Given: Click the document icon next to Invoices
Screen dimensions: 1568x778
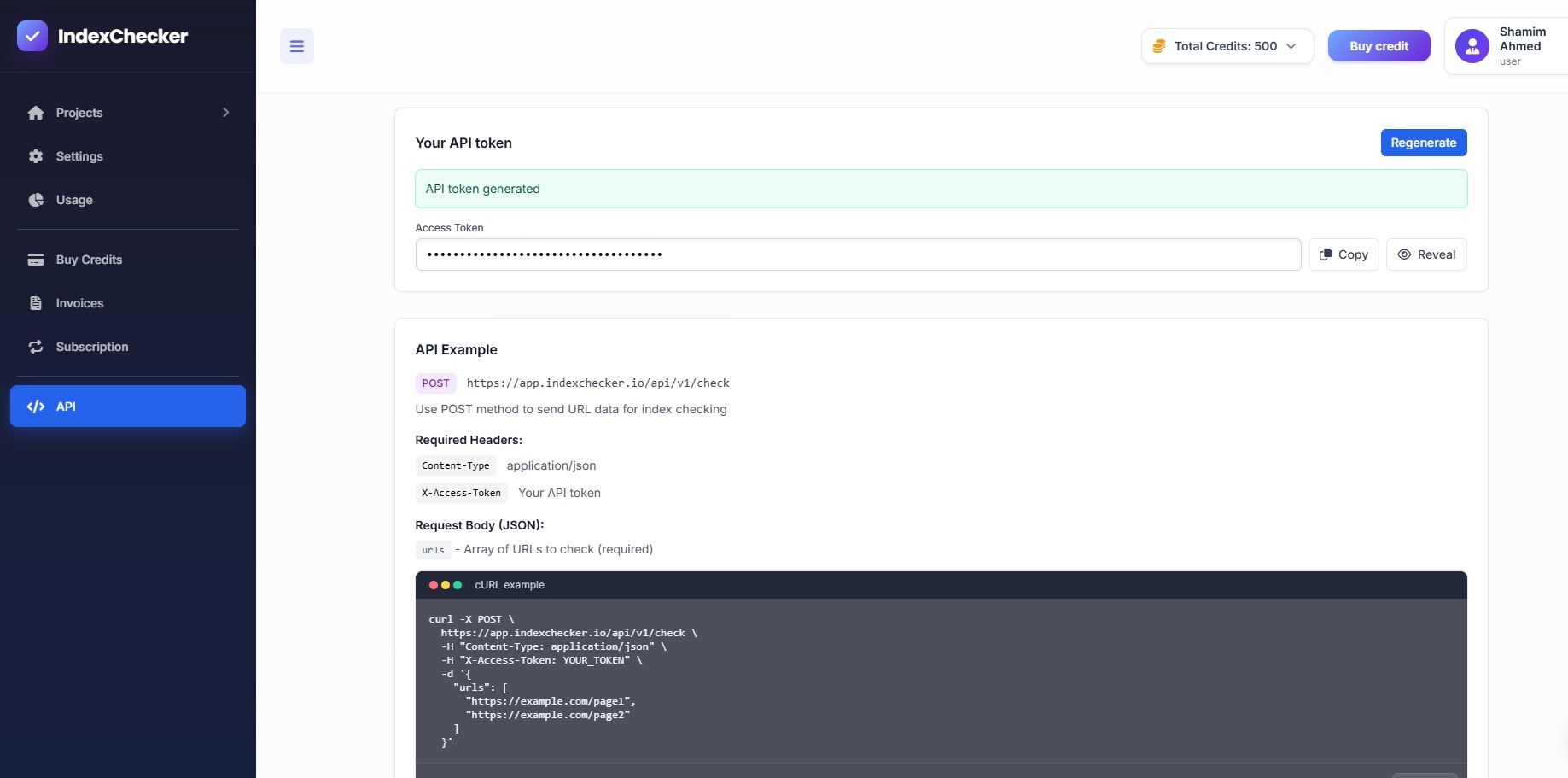Looking at the screenshot, I should (x=36, y=303).
